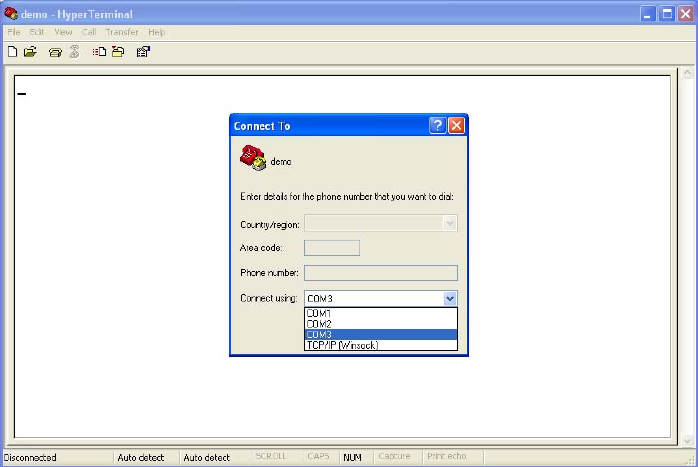698x467 pixels.
Task: Click the Properties toolbar icon
Action: pyautogui.click(x=143, y=52)
